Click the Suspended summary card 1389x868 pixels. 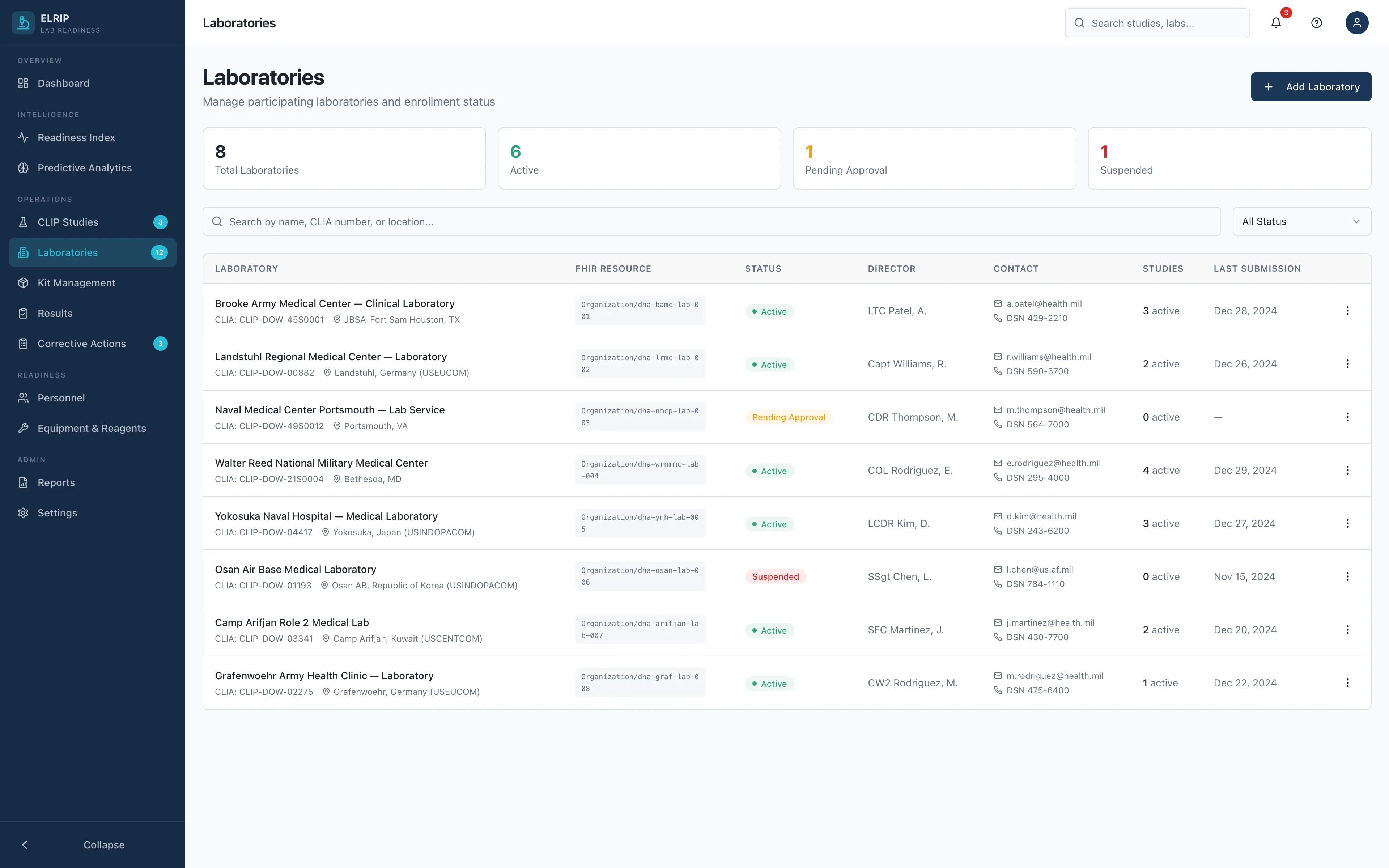1229,158
